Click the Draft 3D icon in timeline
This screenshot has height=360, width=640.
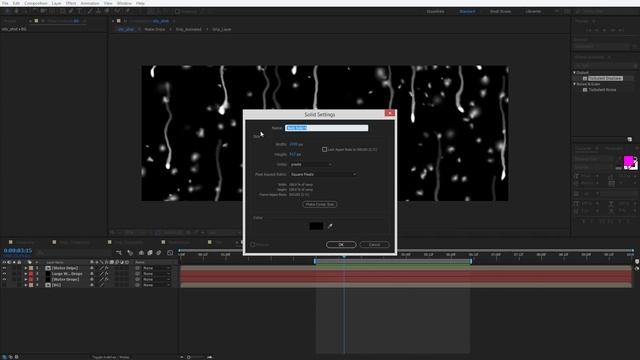[x=130, y=253]
